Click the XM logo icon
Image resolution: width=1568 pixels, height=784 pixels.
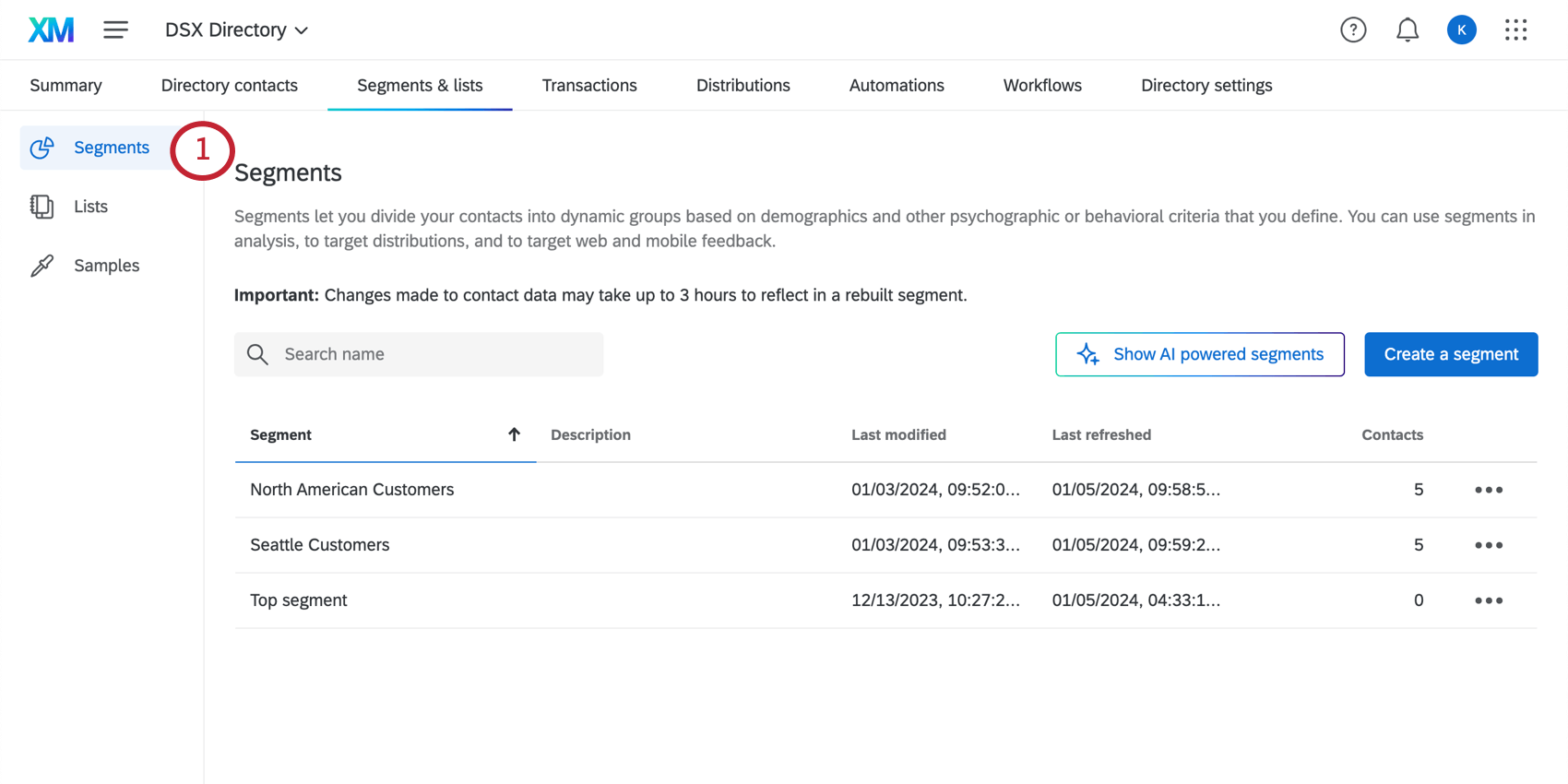click(x=51, y=30)
